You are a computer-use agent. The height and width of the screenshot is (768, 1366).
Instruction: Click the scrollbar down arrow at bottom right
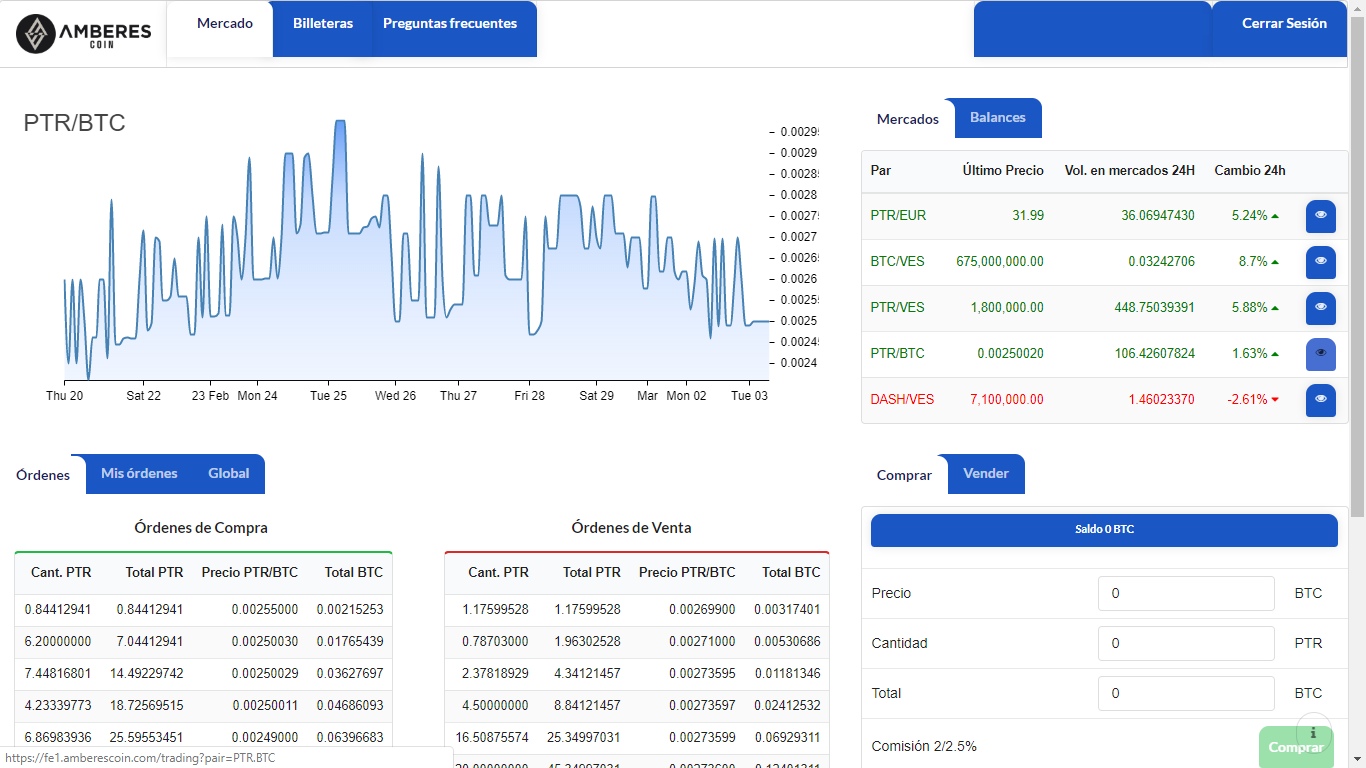click(x=1358, y=760)
